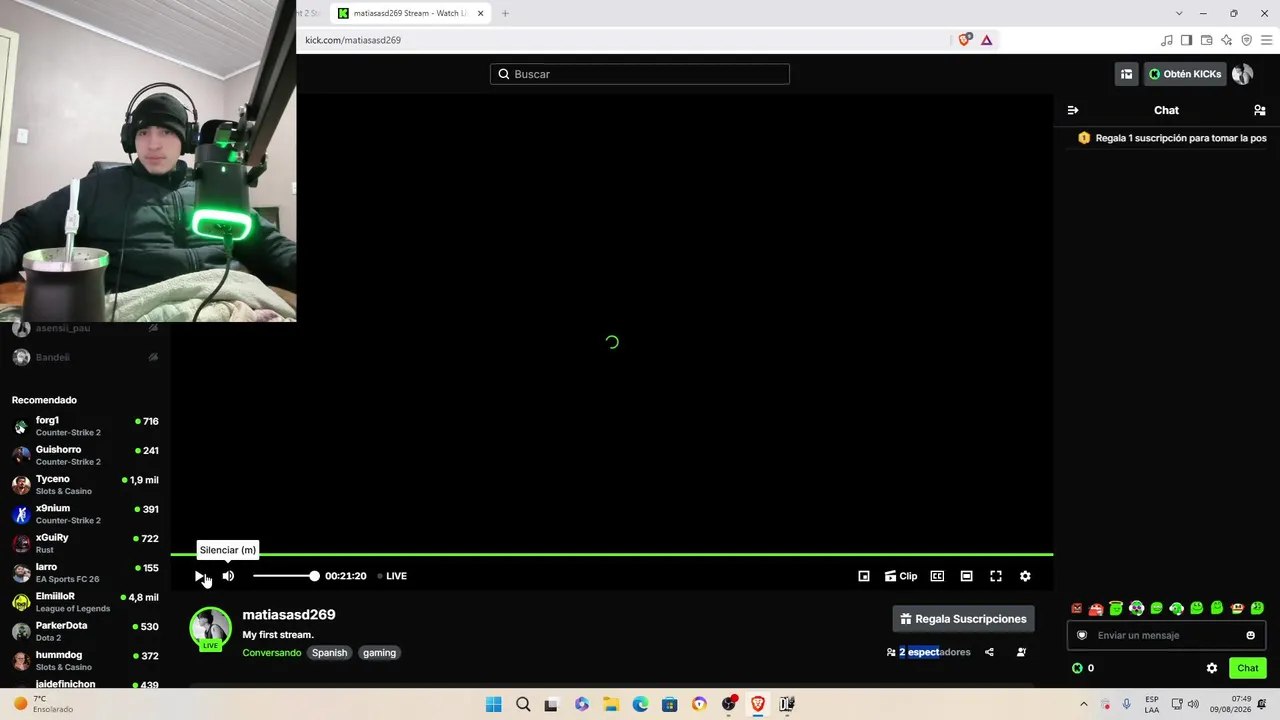Open the video player settings gear
This screenshot has height=720, width=1280.
pyautogui.click(x=1025, y=576)
